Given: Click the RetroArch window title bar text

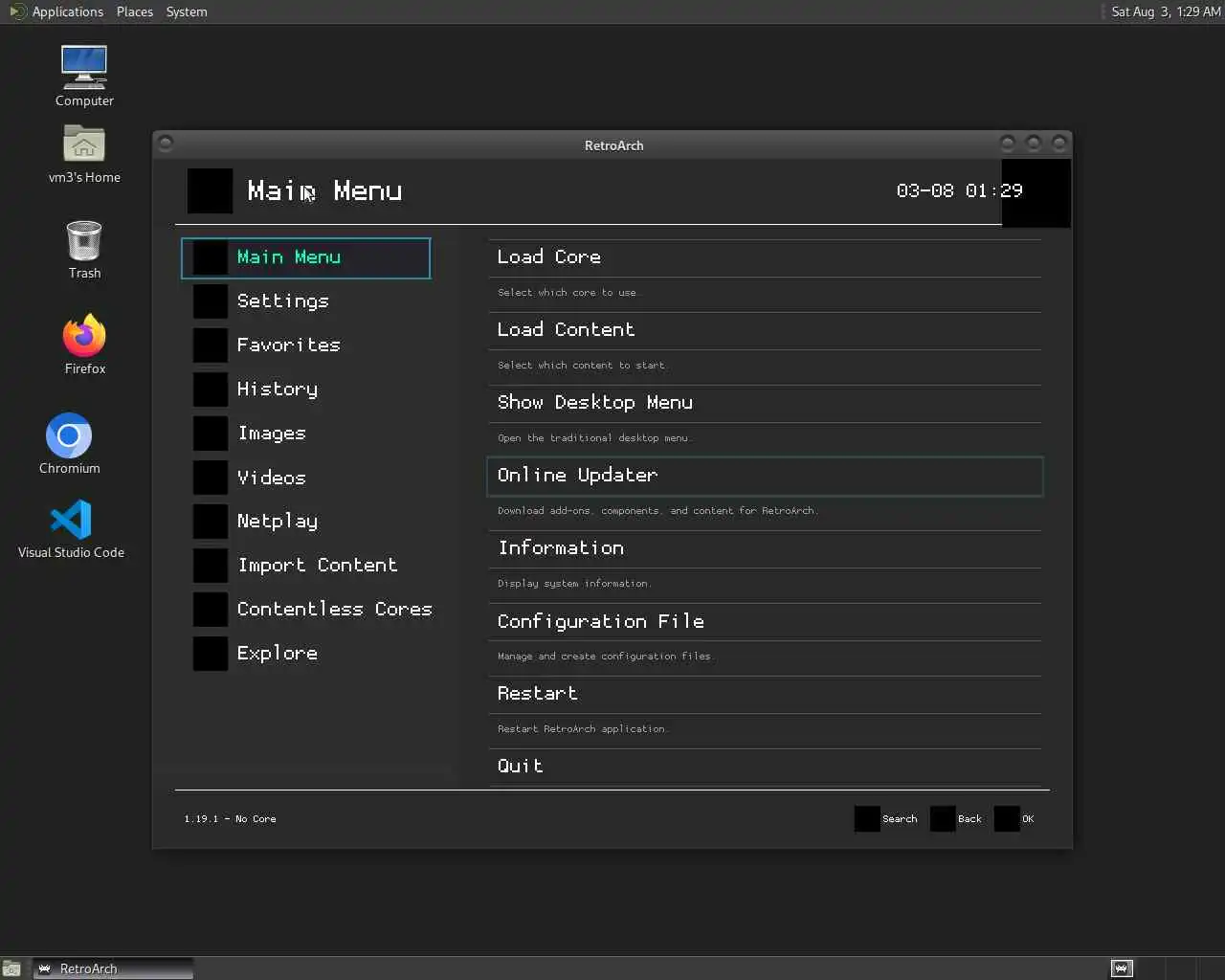Looking at the screenshot, I should [x=613, y=145].
